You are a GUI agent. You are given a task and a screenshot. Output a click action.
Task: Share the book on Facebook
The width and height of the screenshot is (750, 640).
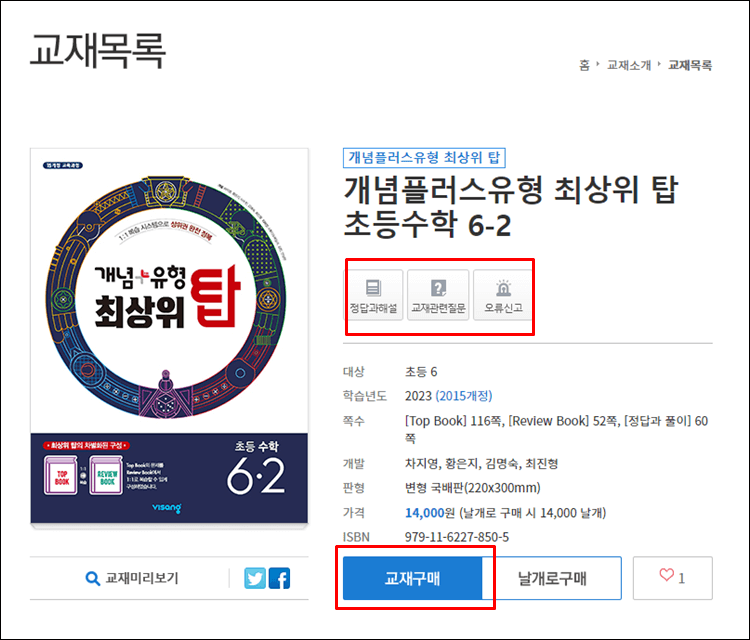279,578
